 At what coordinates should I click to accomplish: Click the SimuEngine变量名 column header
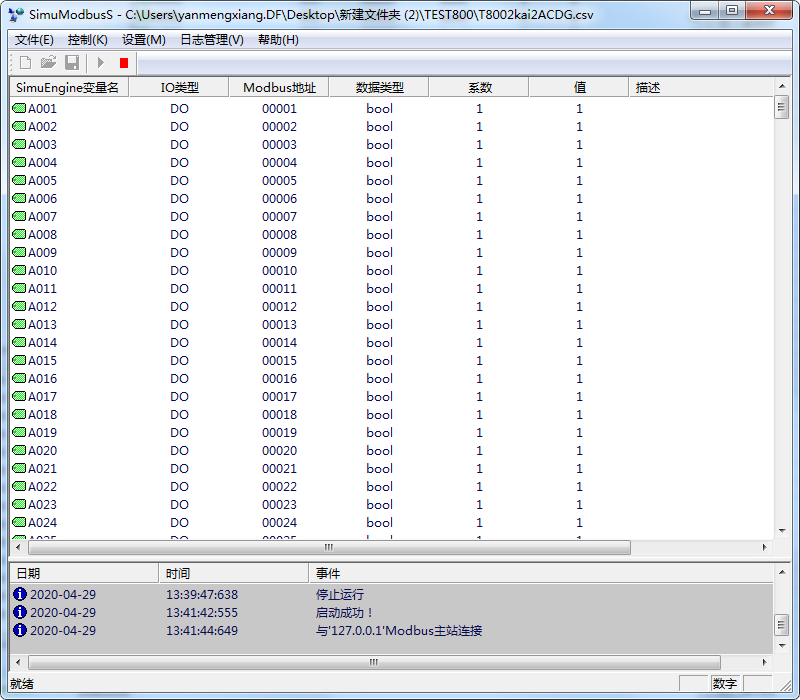tap(68, 88)
